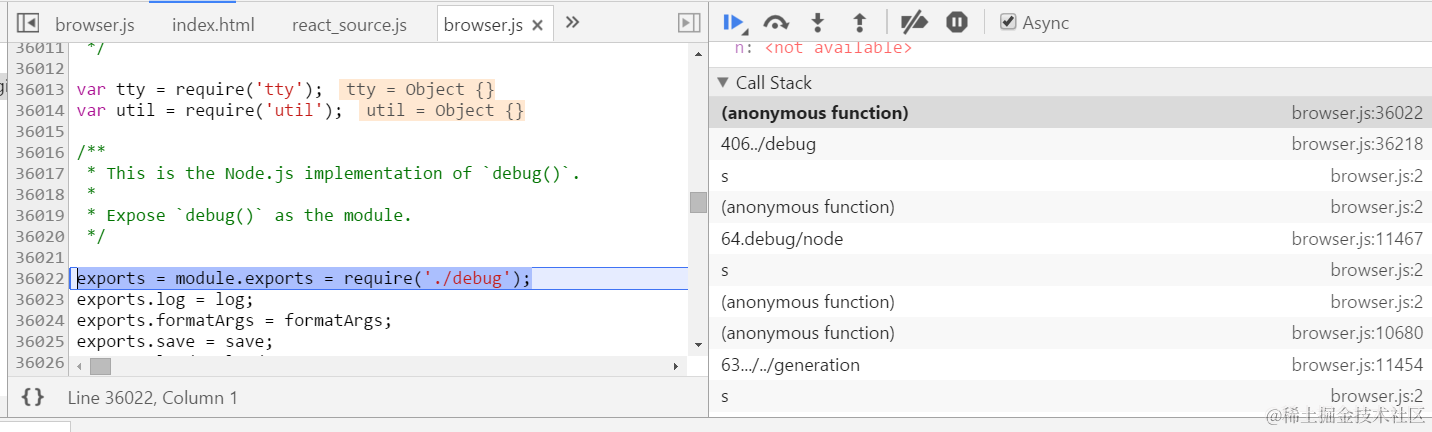
Task: Set breakpoint on line number 36023
Action: click(x=40, y=299)
